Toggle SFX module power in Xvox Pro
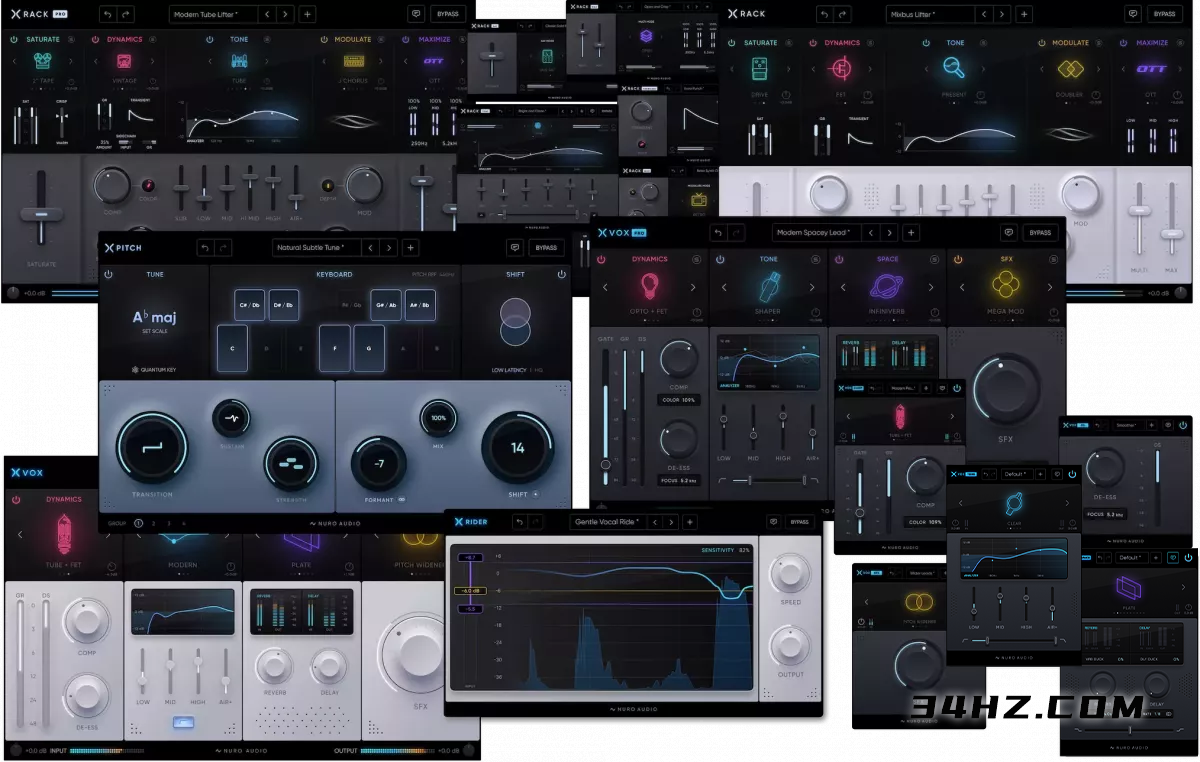The width and height of the screenshot is (1200, 762). 956,259
